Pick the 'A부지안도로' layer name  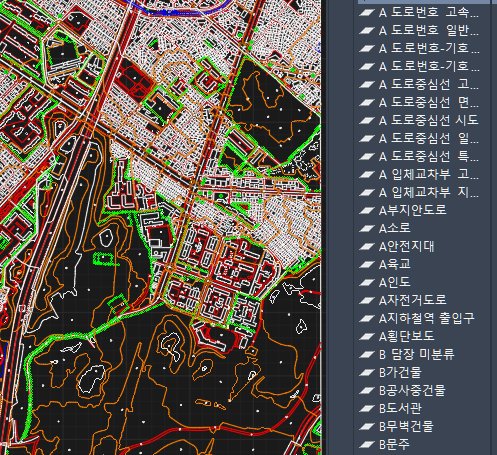tap(412, 211)
